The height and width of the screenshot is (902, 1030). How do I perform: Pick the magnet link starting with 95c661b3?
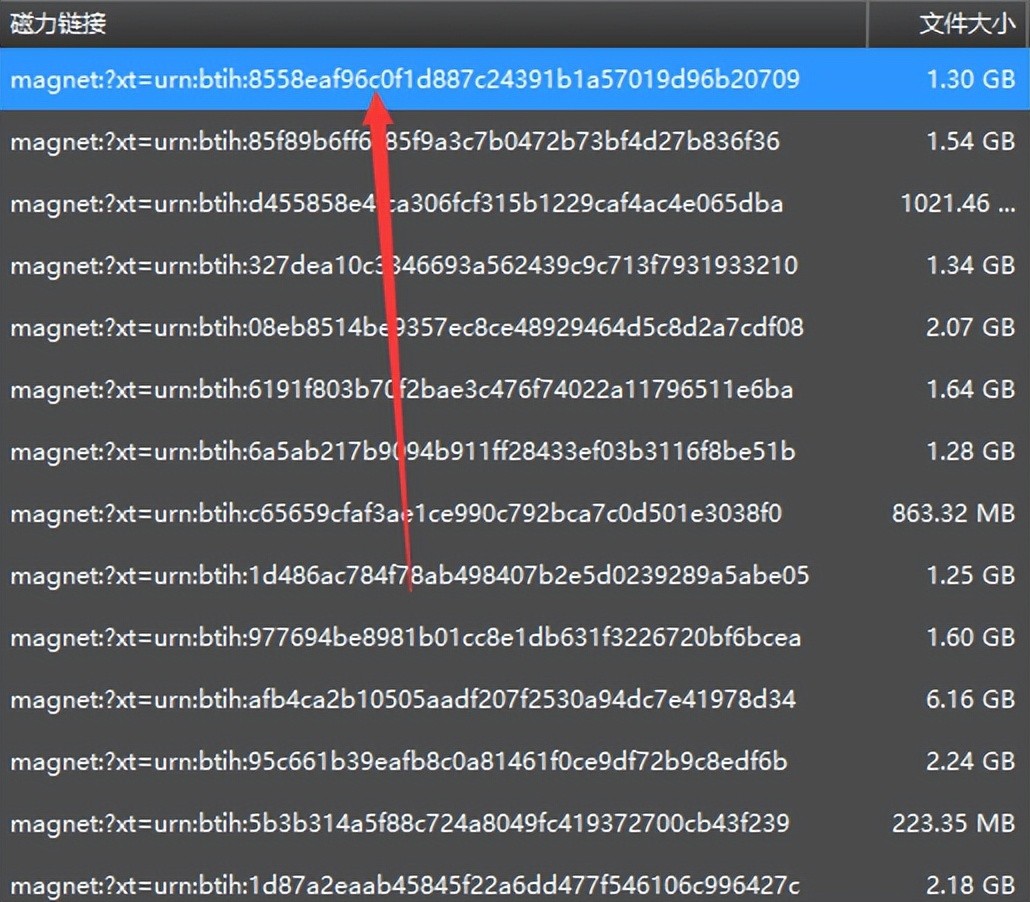(x=399, y=762)
